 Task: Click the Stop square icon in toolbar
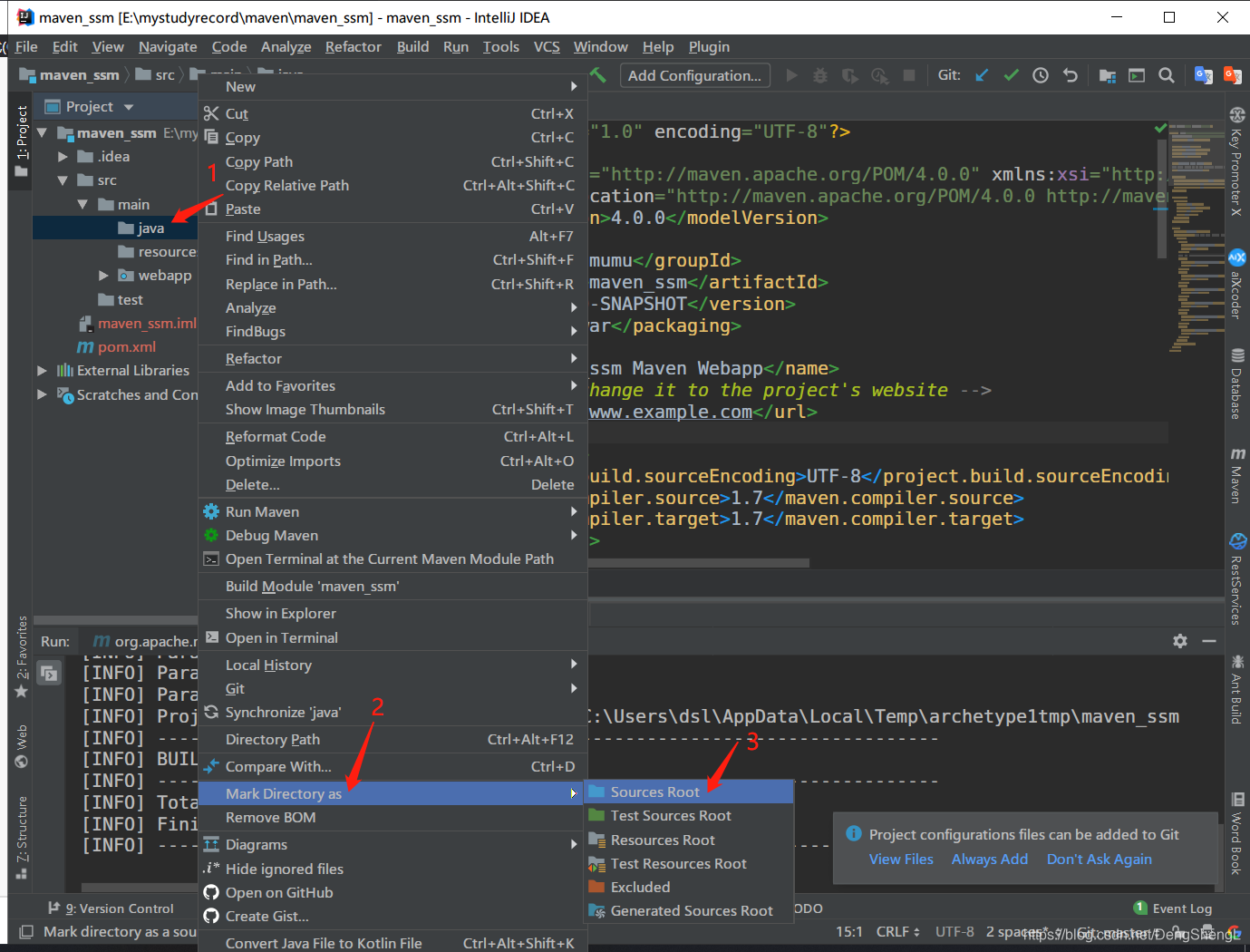pos(909,75)
